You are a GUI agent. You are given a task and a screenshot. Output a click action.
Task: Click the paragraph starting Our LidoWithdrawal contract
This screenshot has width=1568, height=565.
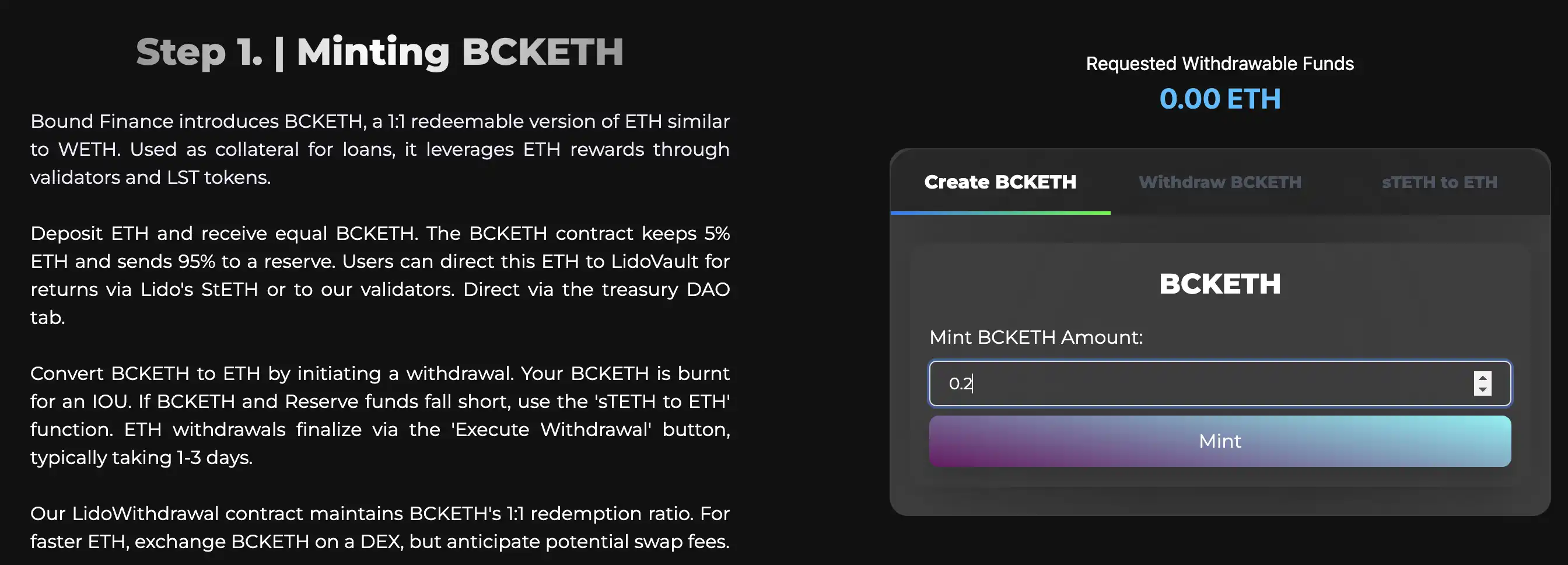[380, 527]
